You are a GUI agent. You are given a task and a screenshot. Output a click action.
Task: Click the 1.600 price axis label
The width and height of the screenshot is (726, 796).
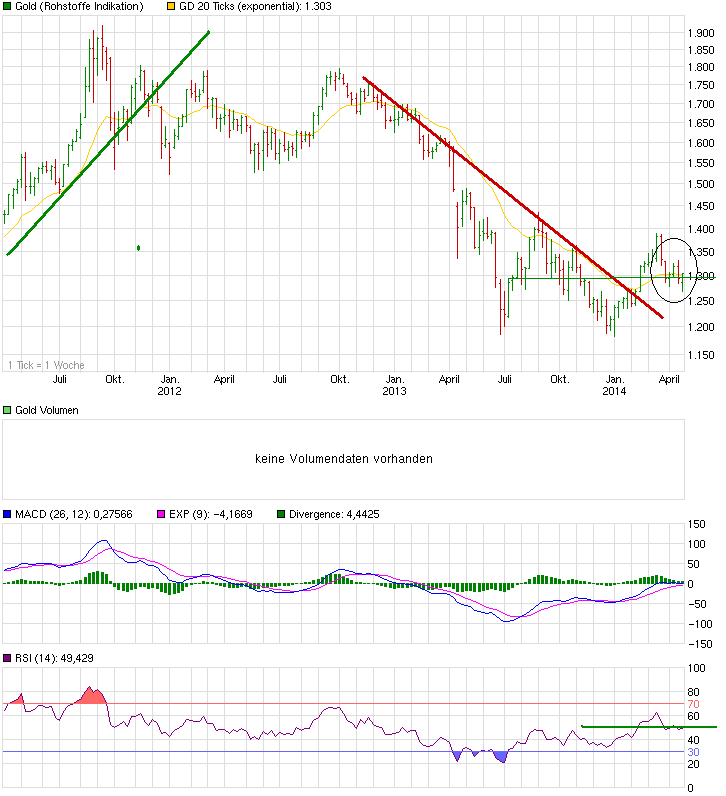pyautogui.click(x=701, y=143)
